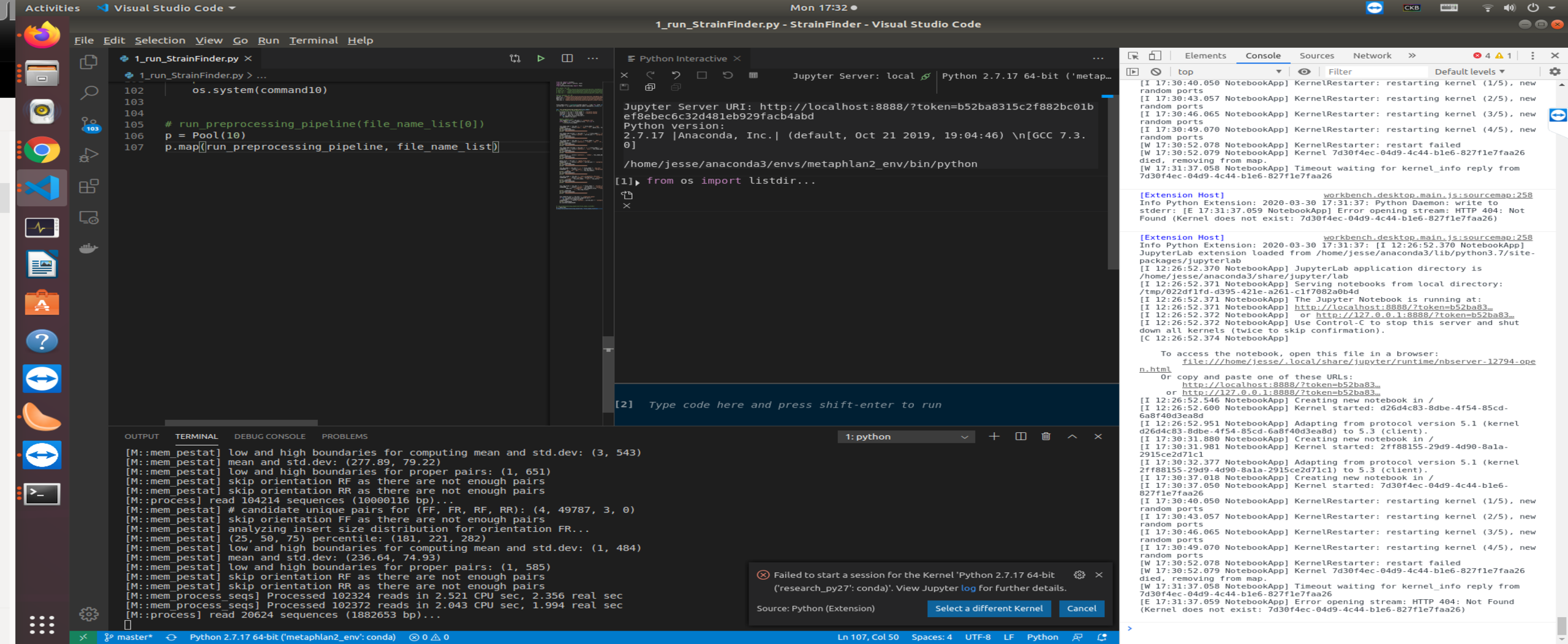Image resolution: width=1568 pixels, height=644 pixels.
Task: Open the Search view in the activity bar
Action: coord(89,92)
